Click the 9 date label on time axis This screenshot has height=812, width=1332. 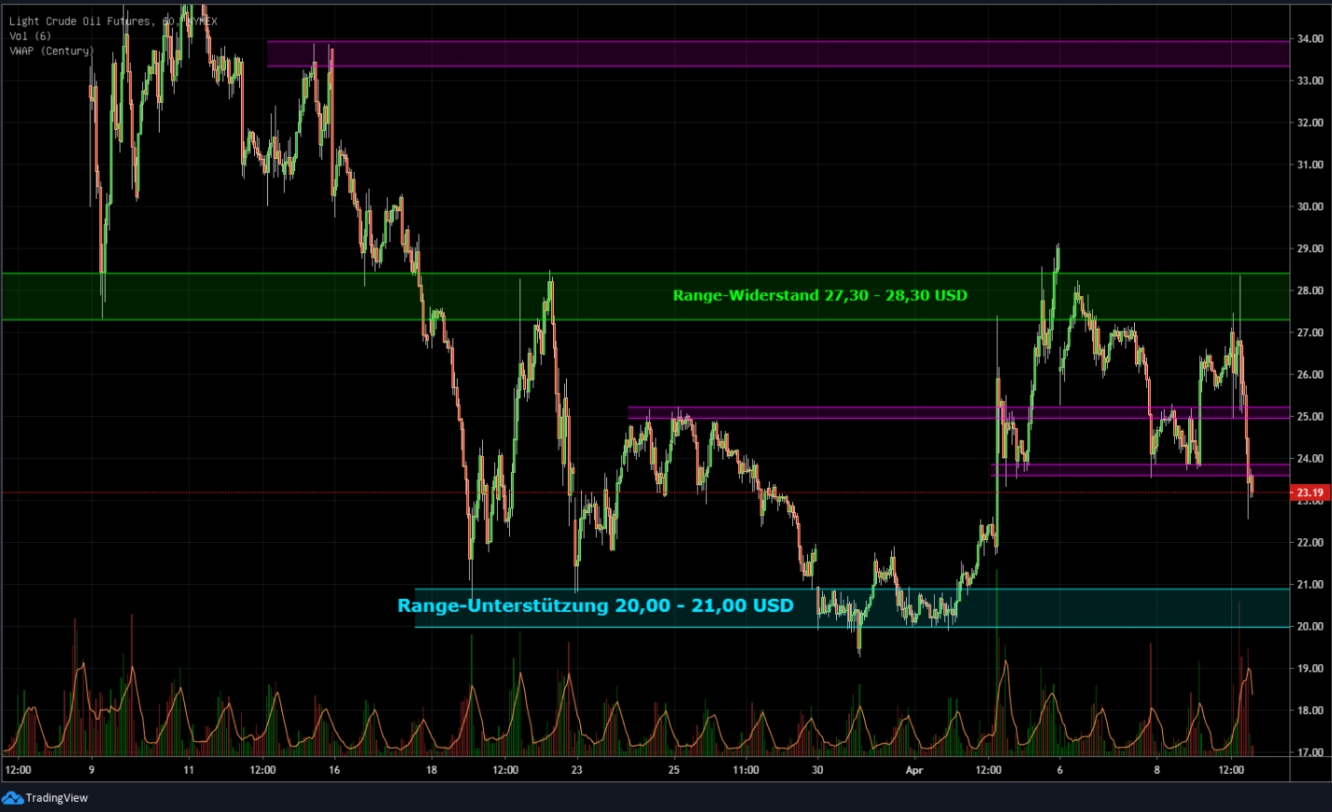coord(91,771)
